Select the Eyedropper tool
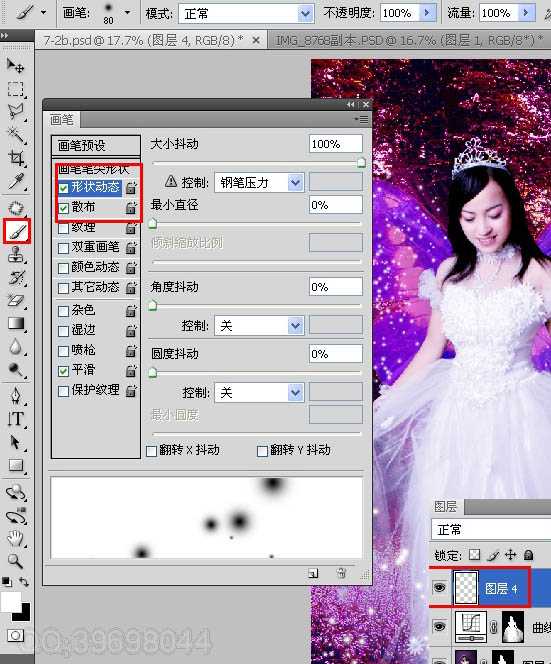551x664 pixels. click(16, 181)
